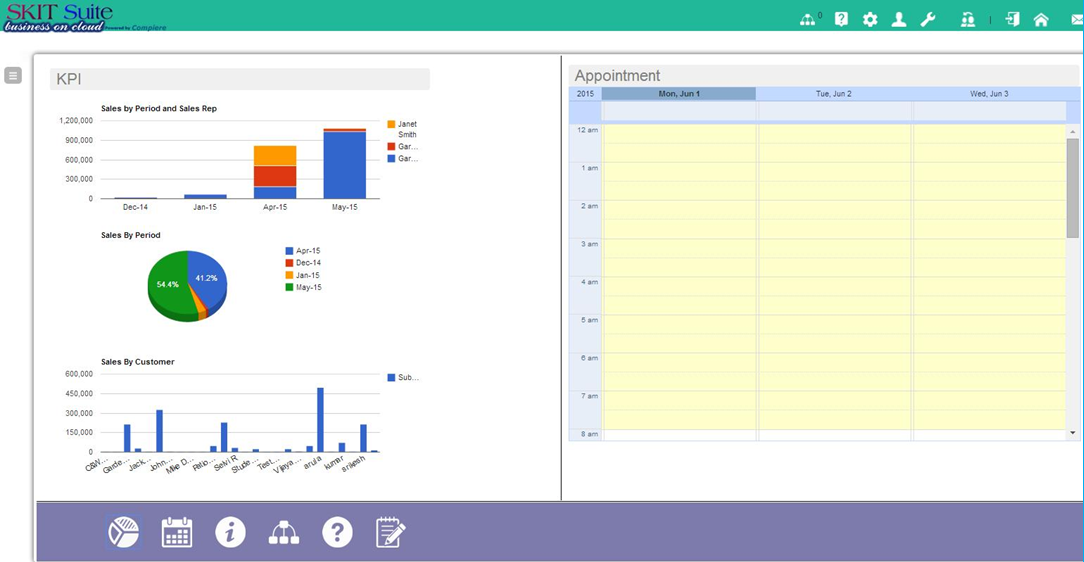This screenshot has height=562, width=1084.
Task: Toggle the Apr-15 legend entry in pie chart
Action: pyautogui.click(x=307, y=251)
